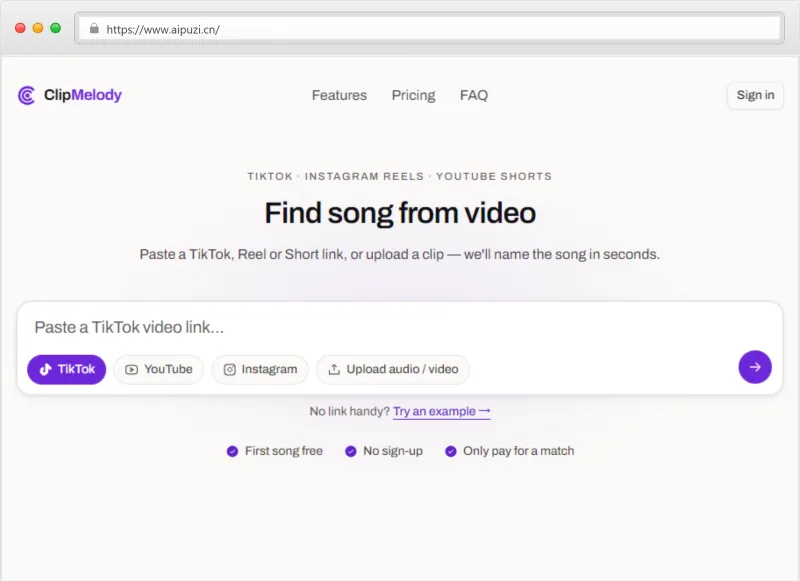
Task: Submit with the purple arrow button
Action: 755,367
